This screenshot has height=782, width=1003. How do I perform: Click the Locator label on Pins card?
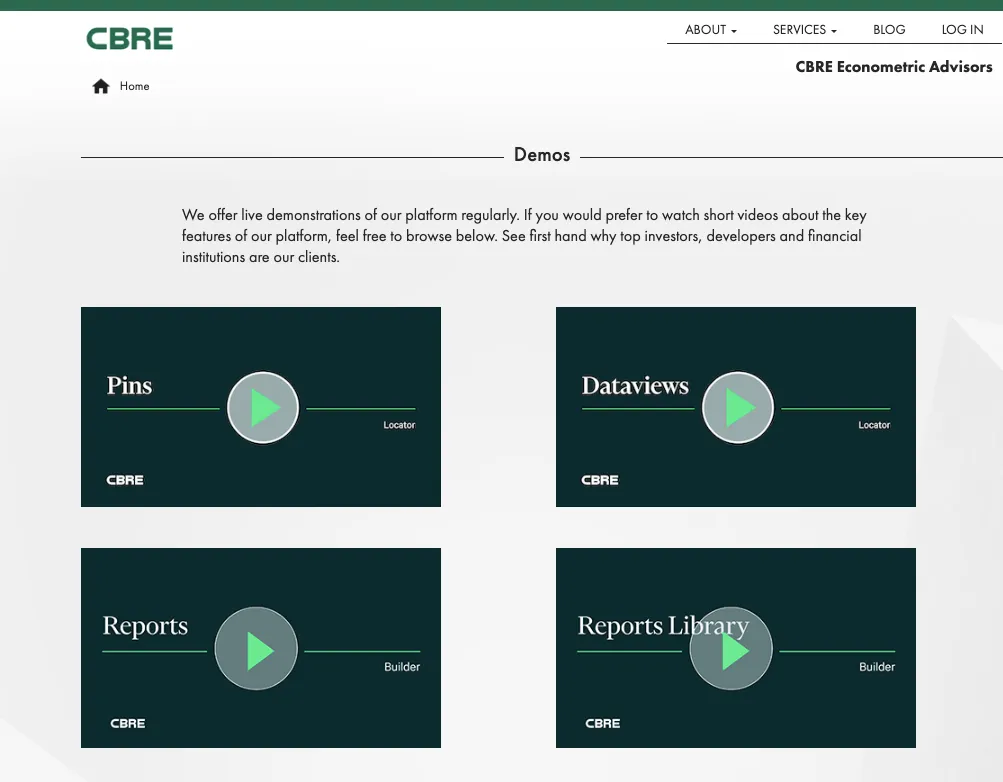point(399,425)
